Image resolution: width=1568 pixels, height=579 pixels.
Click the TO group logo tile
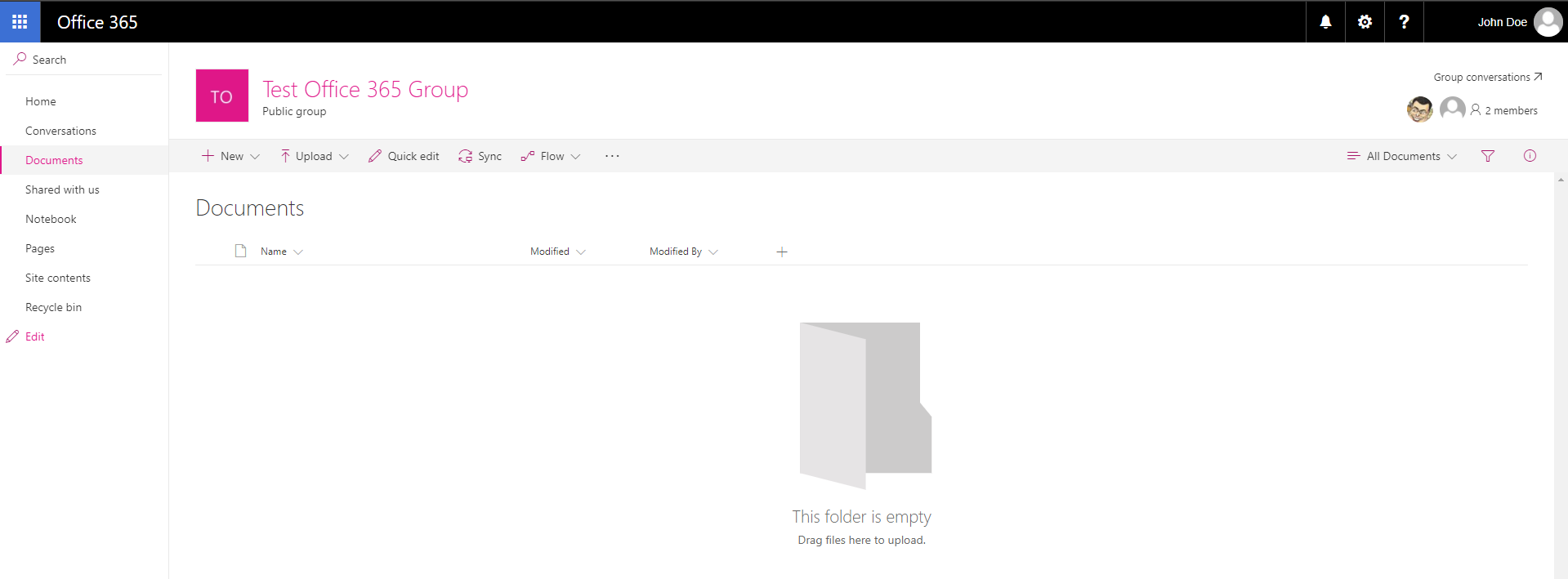click(x=222, y=96)
